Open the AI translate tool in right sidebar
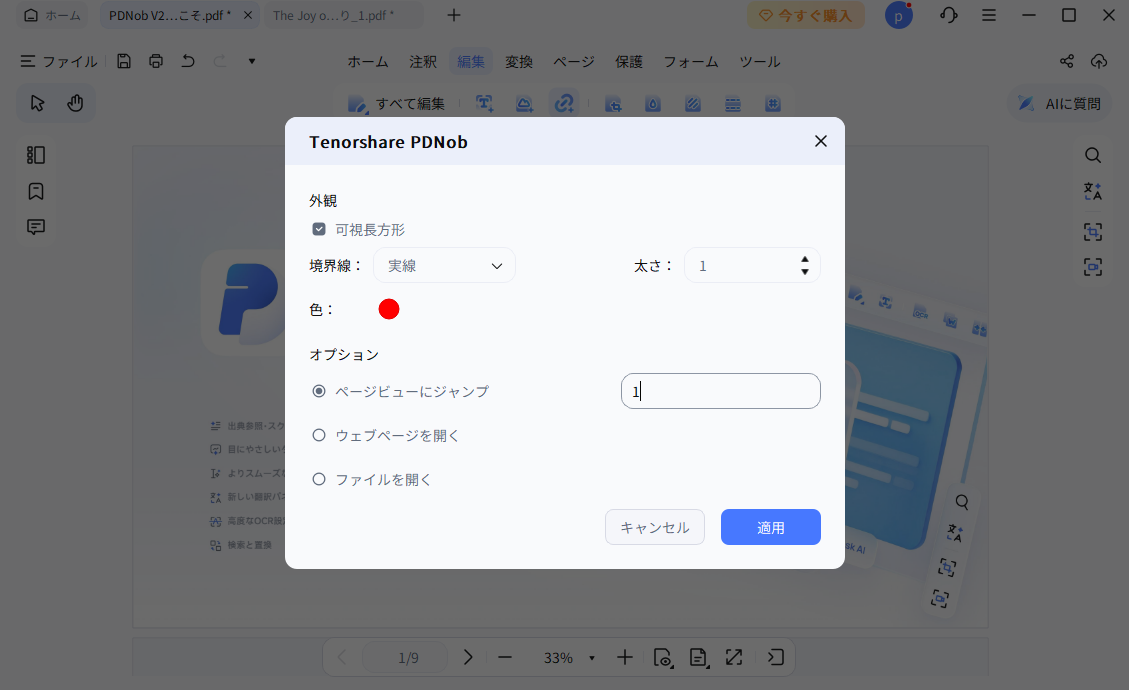1129x690 pixels. coord(1093,190)
